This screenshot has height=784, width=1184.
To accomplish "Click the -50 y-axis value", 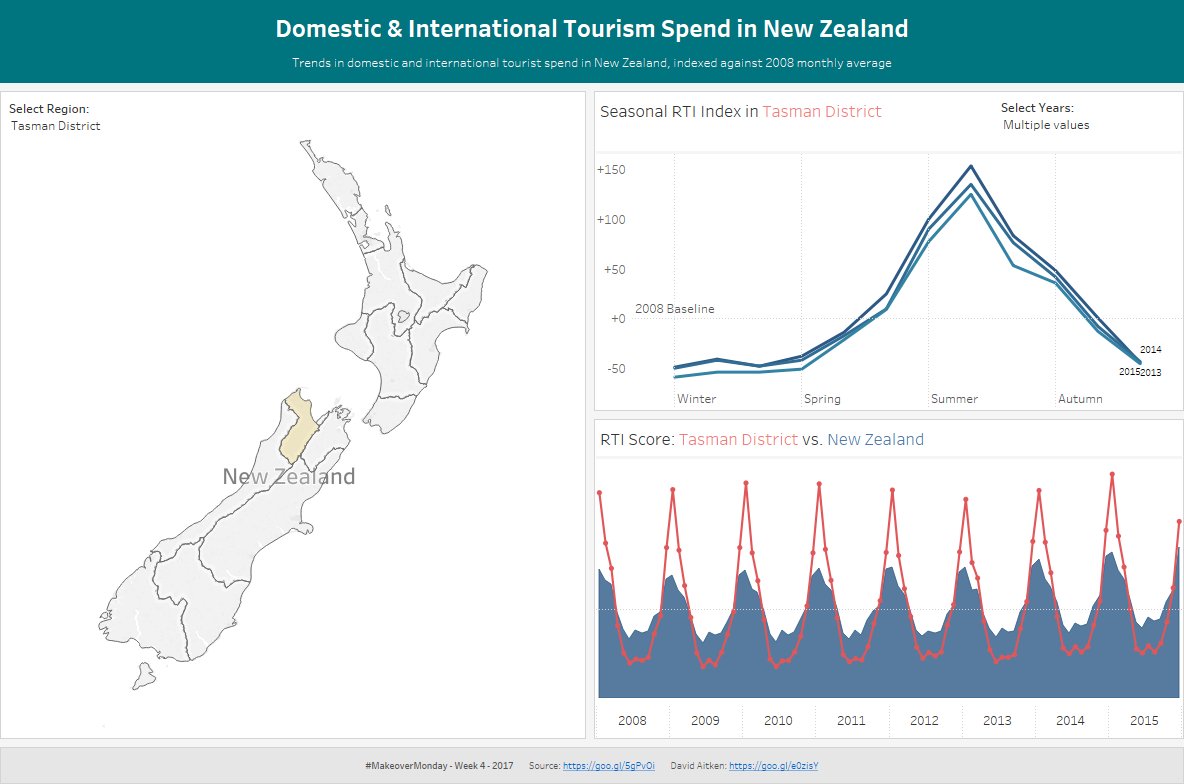I will 616,369.
